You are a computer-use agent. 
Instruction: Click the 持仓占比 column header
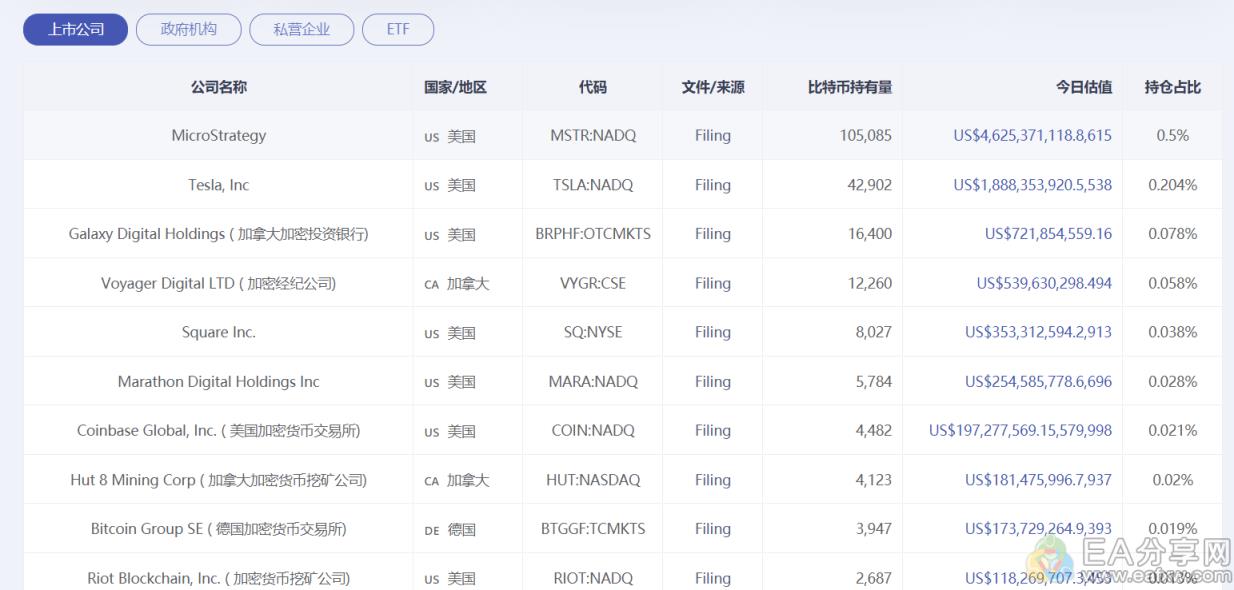coord(1173,87)
